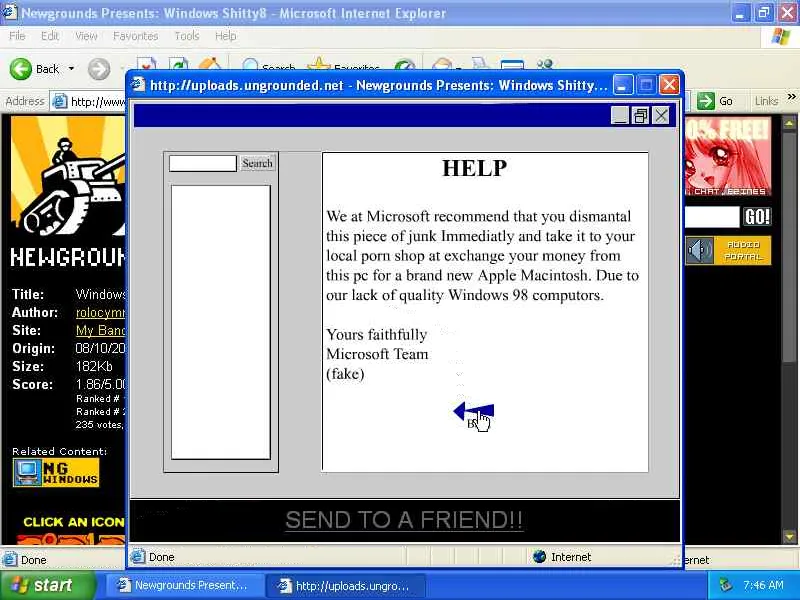Viewport: 800px width, 600px height.
Task: Open the File menu in Internet Explorer
Action: (17, 36)
